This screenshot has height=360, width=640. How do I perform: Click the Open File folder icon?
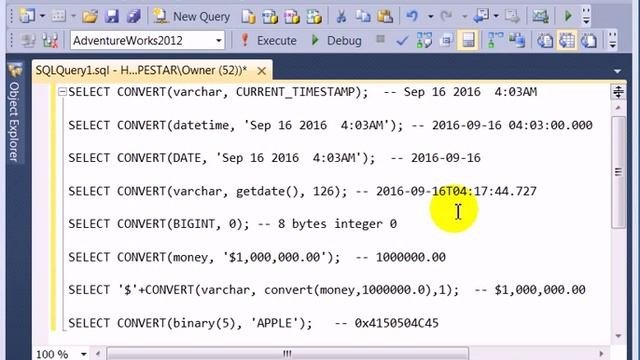90,16
